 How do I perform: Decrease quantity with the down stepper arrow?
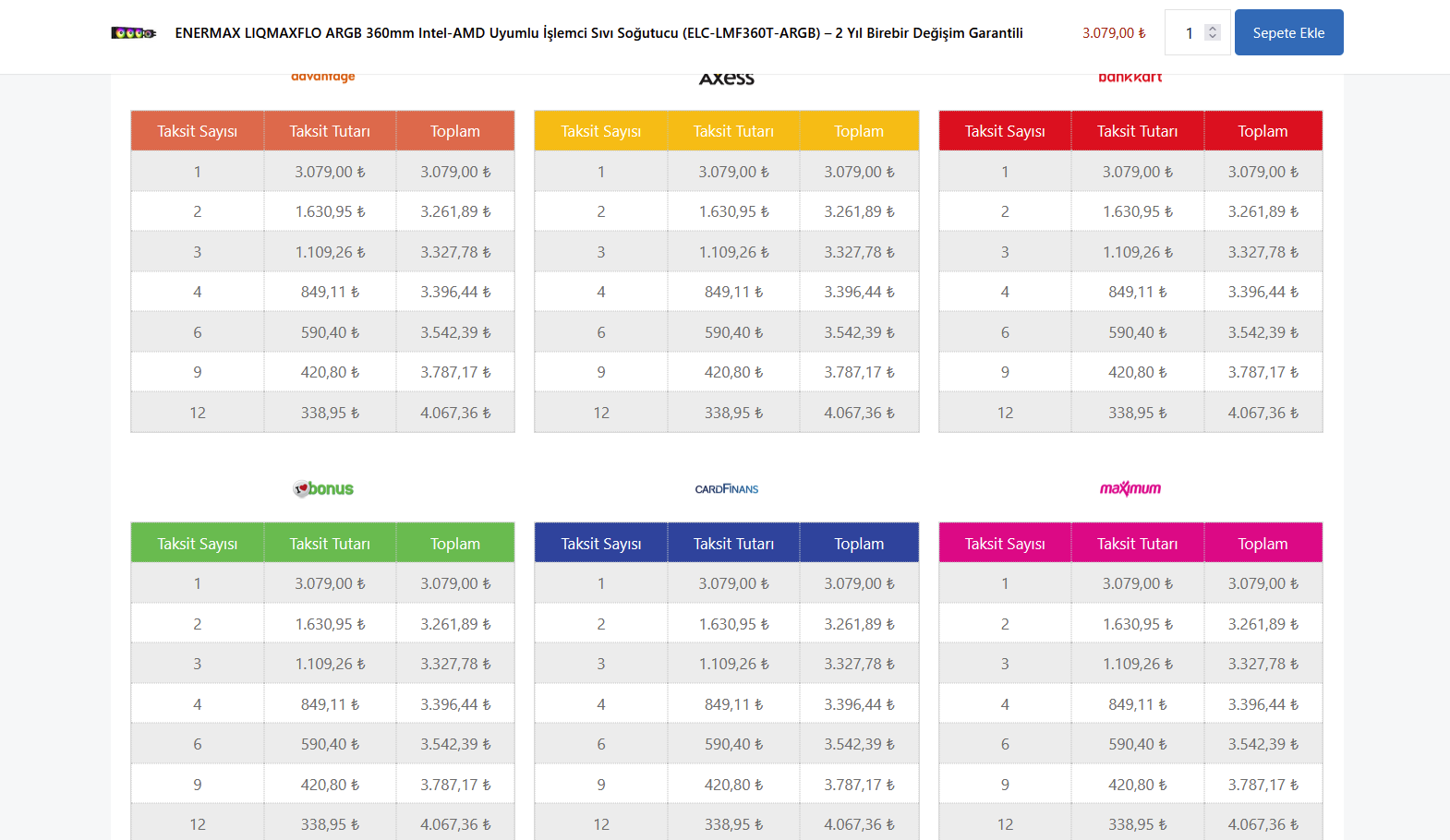[1213, 37]
